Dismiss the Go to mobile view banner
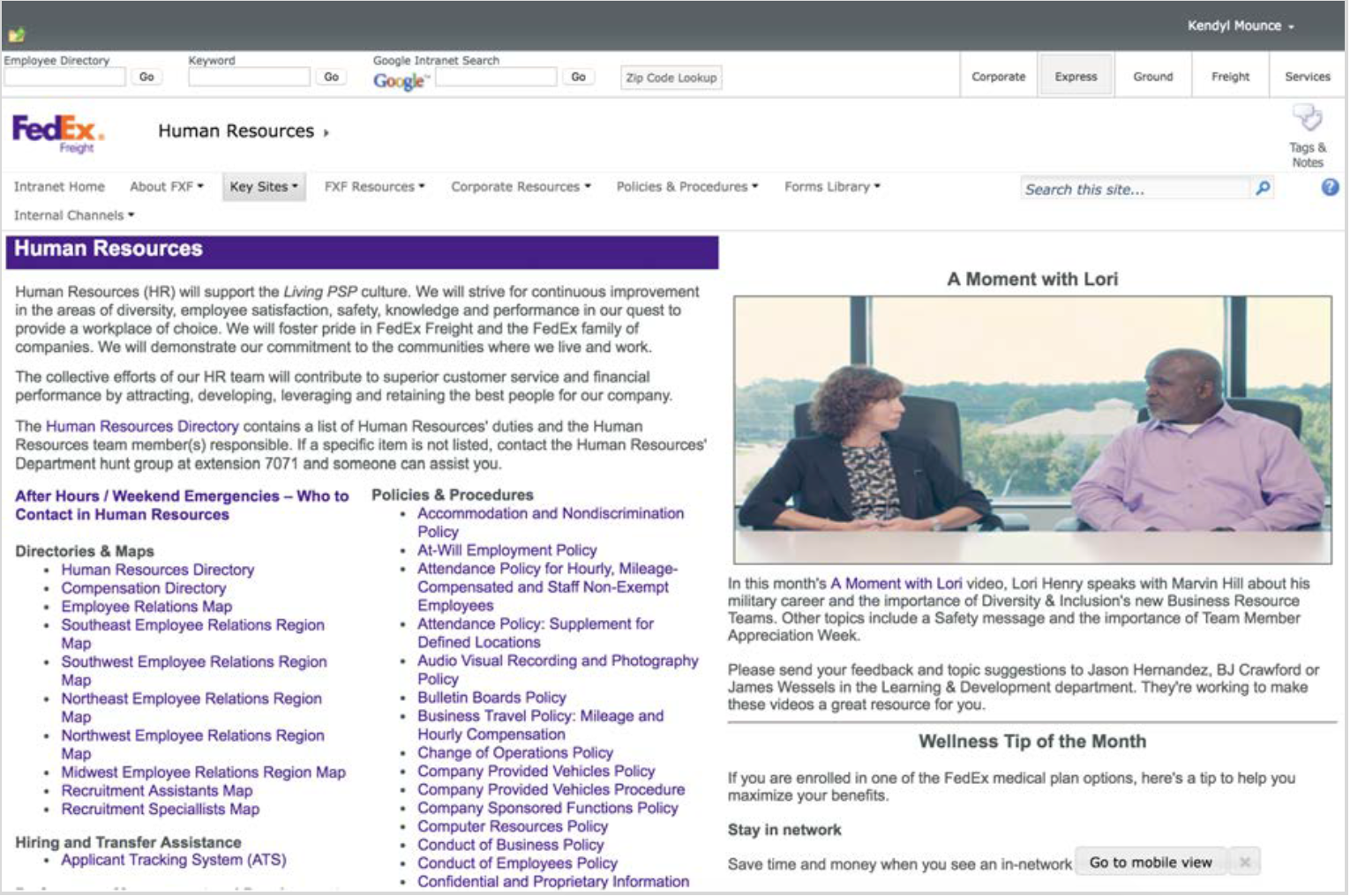This screenshot has width=1350, height=896. pos(1245,862)
